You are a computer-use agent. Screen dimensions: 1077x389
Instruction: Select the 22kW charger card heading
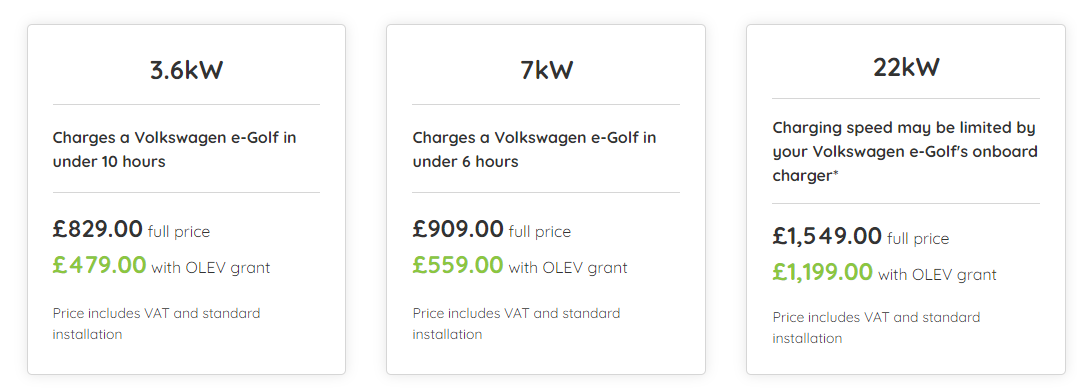pos(906,67)
